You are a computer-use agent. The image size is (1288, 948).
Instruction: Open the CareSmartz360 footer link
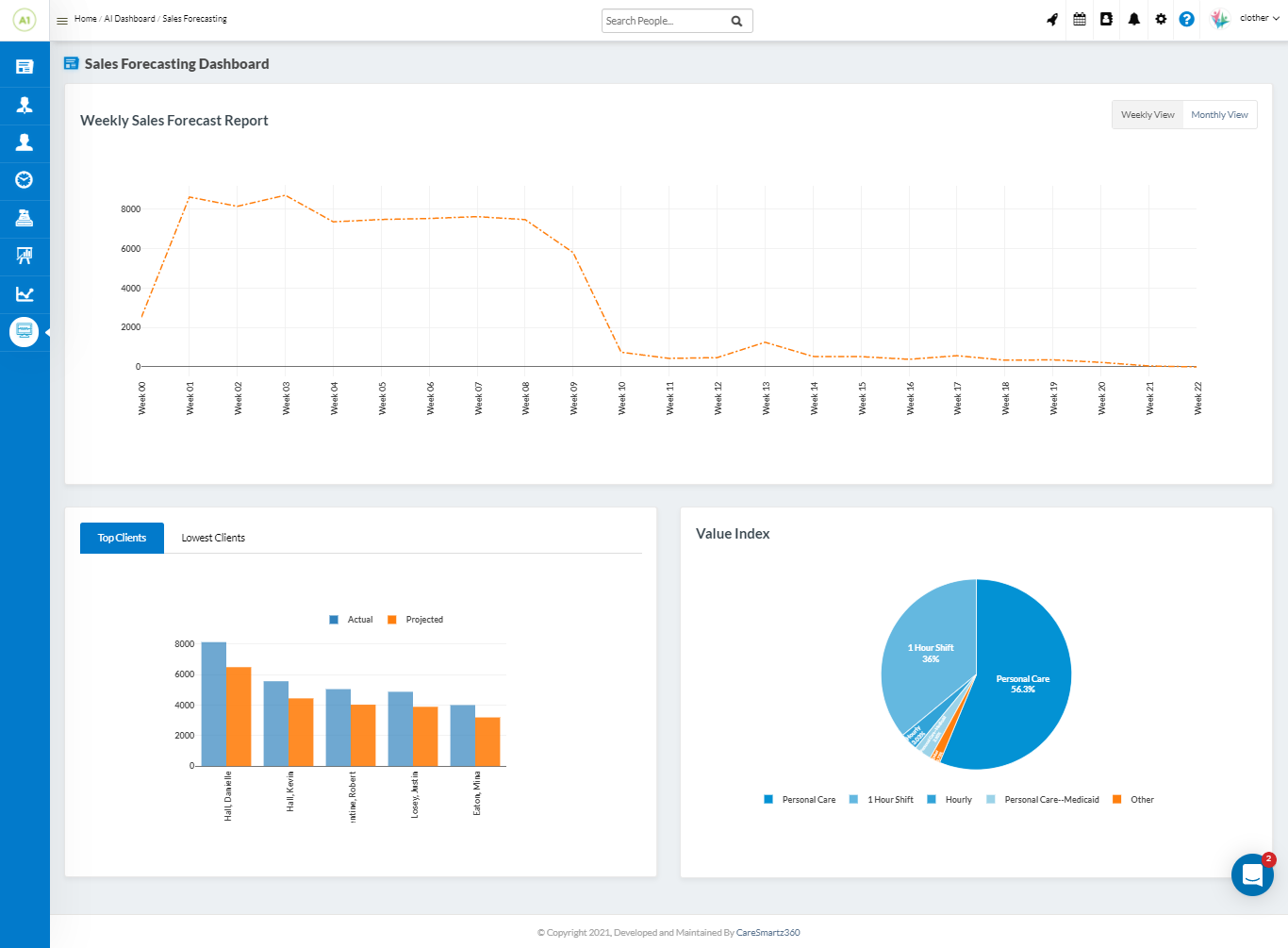[x=768, y=933]
